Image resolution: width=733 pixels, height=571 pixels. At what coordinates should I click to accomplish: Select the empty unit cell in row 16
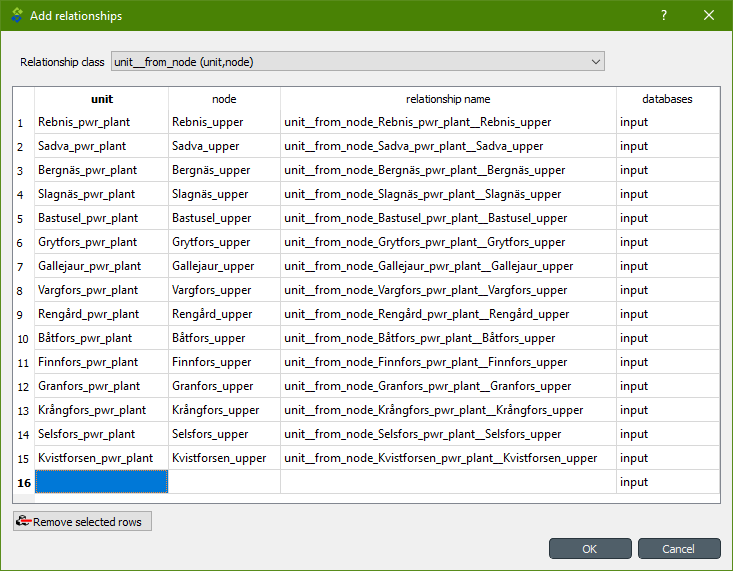[101, 482]
